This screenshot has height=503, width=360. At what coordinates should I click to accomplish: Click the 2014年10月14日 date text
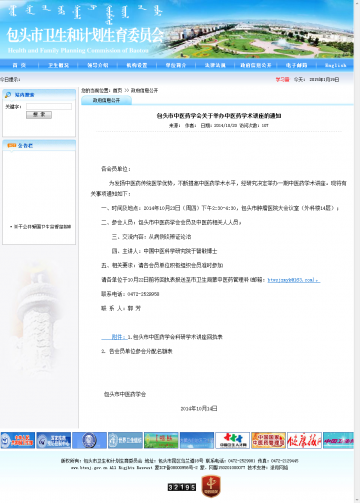click(x=199, y=408)
